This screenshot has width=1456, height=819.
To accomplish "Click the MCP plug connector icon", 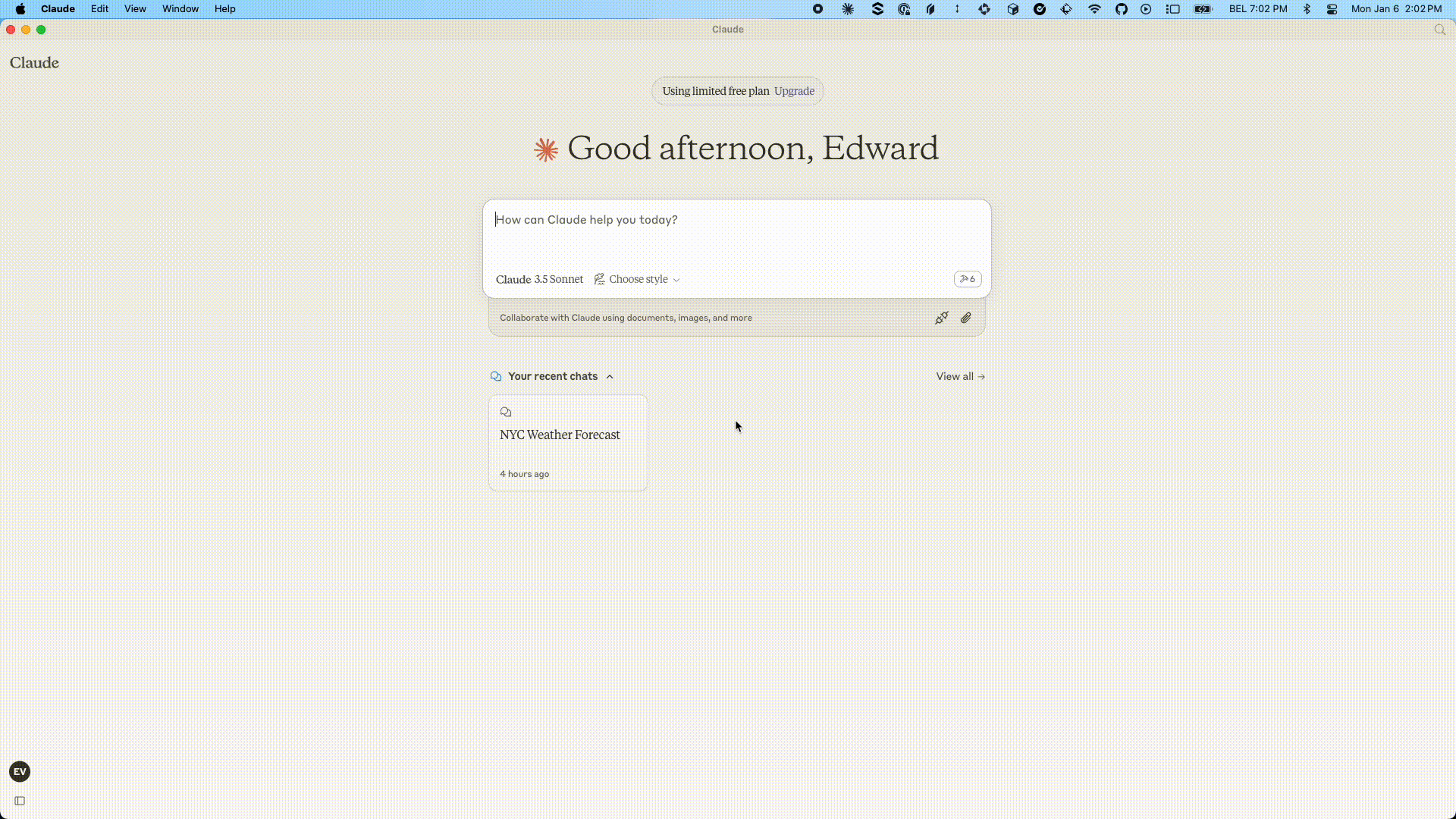I will pyautogui.click(x=941, y=318).
